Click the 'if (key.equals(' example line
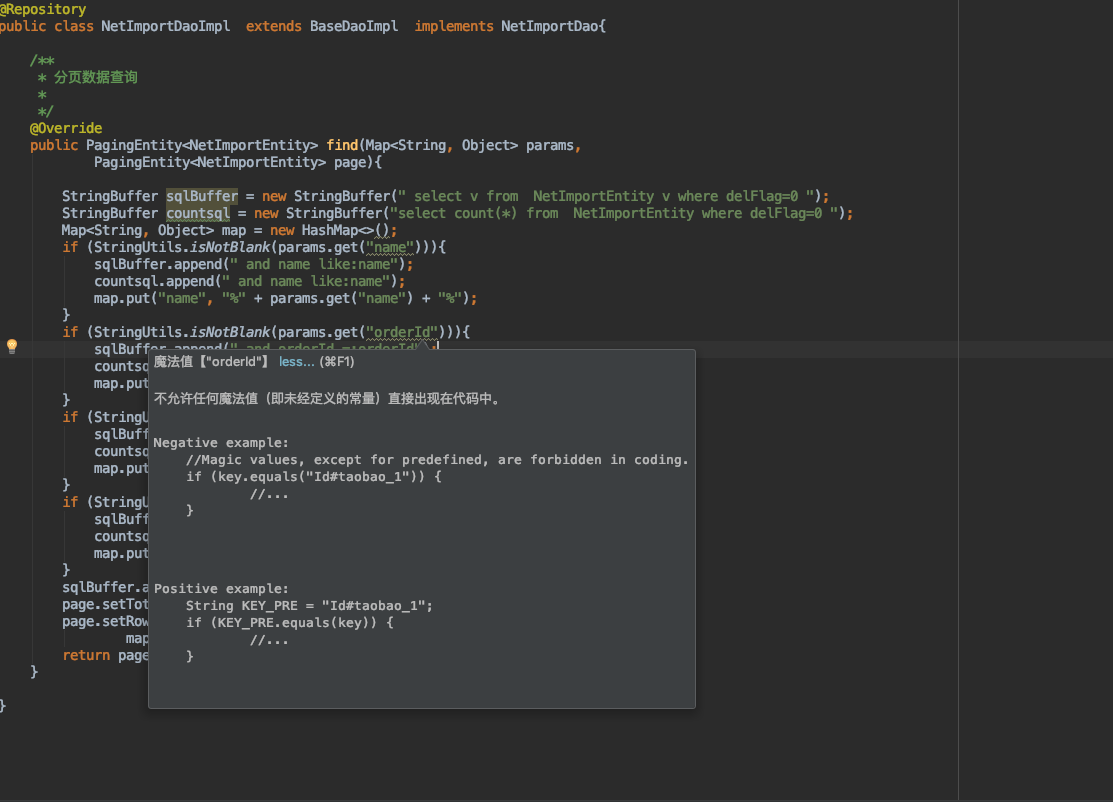The height and width of the screenshot is (802, 1113). click(x=314, y=477)
